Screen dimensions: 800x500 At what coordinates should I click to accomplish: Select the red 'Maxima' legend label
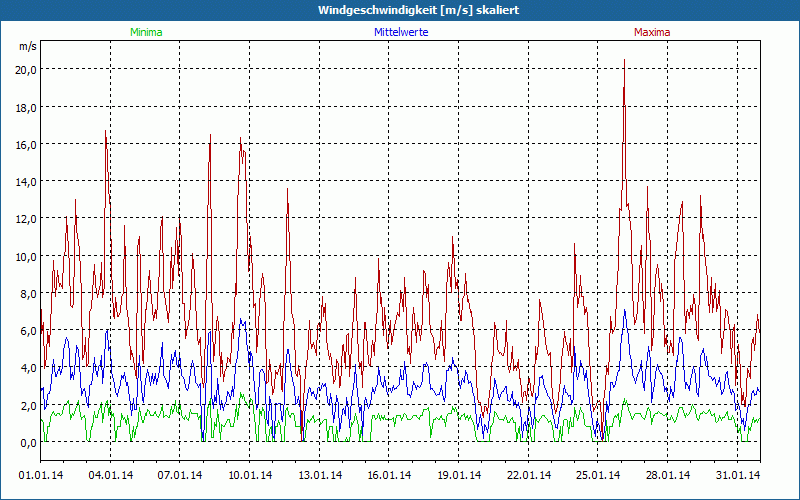[652, 32]
